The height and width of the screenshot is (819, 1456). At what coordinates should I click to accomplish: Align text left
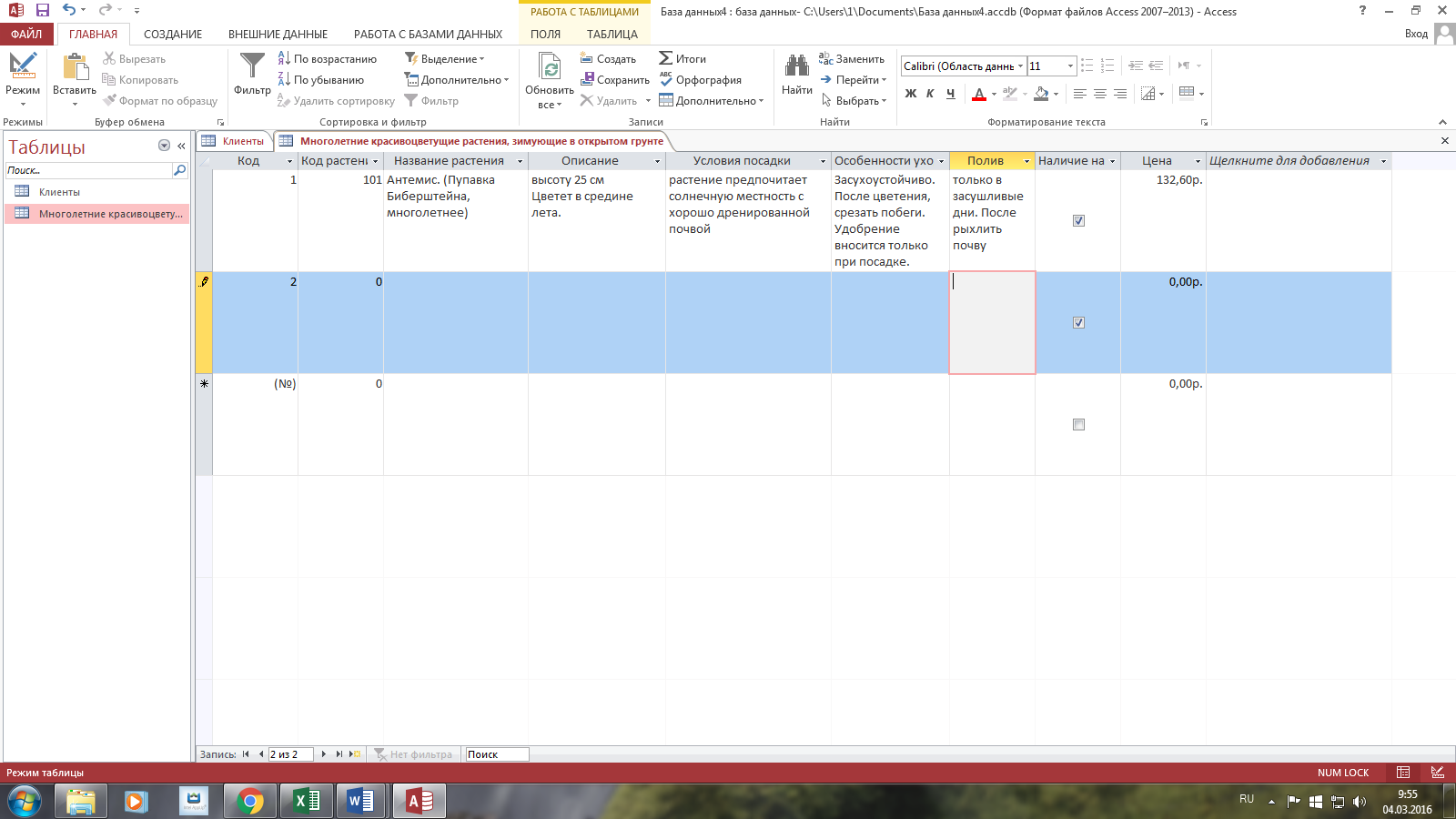pos(1080,93)
